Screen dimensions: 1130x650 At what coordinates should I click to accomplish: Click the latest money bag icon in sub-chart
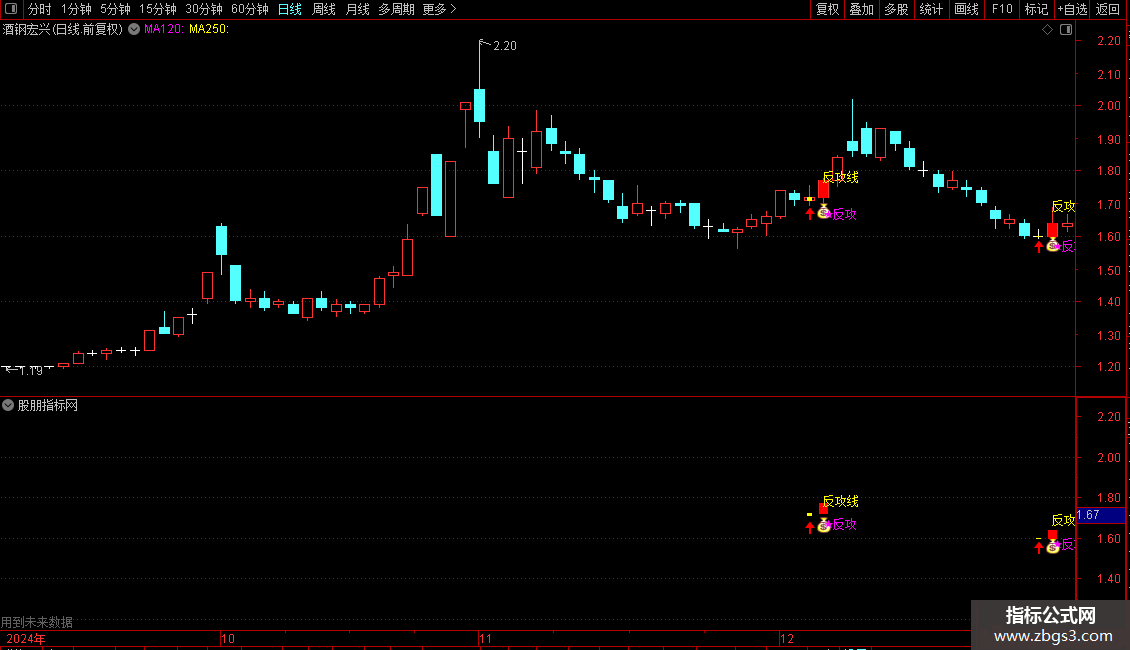point(1053,547)
